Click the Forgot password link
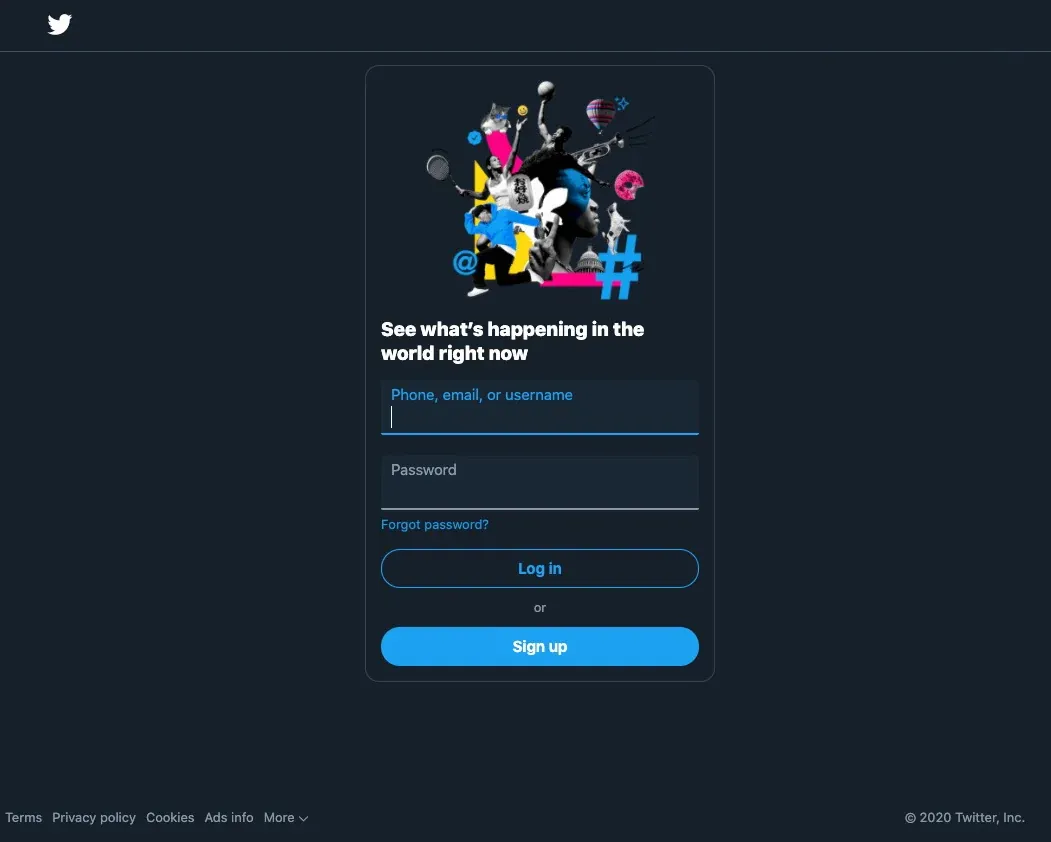The width and height of the screenshot is (1051, 842). pos(434,524)
